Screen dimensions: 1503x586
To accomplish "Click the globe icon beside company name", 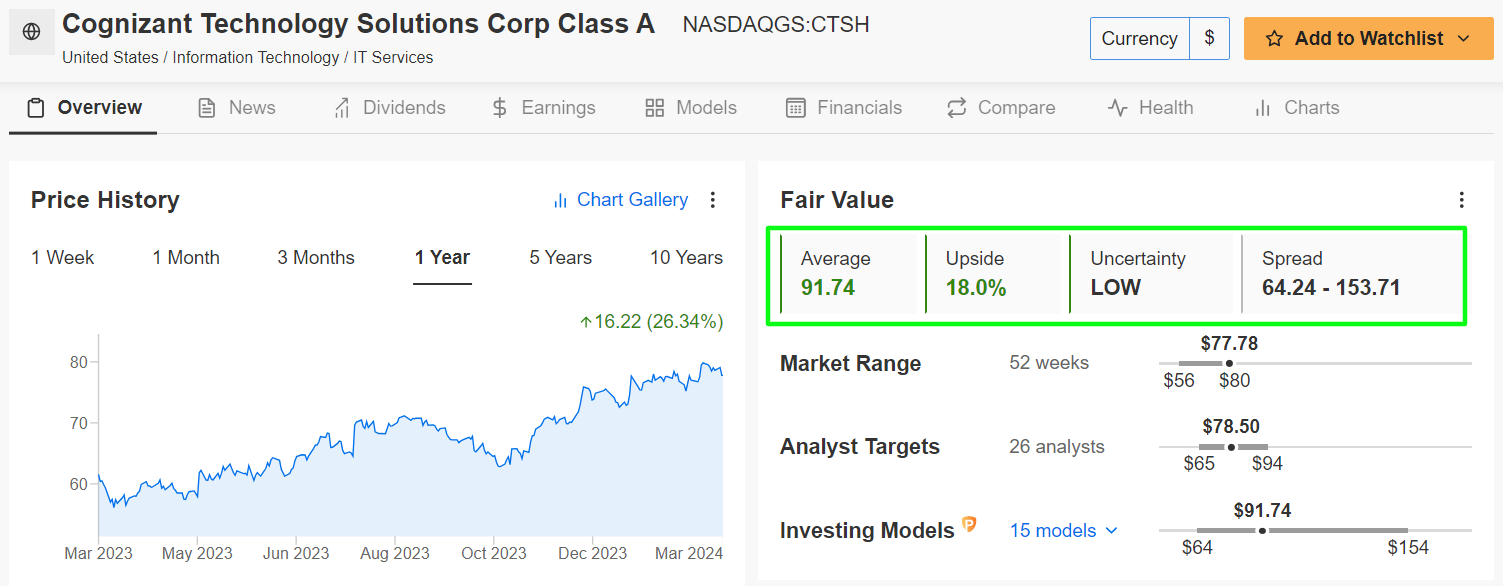I will point(31,32).
